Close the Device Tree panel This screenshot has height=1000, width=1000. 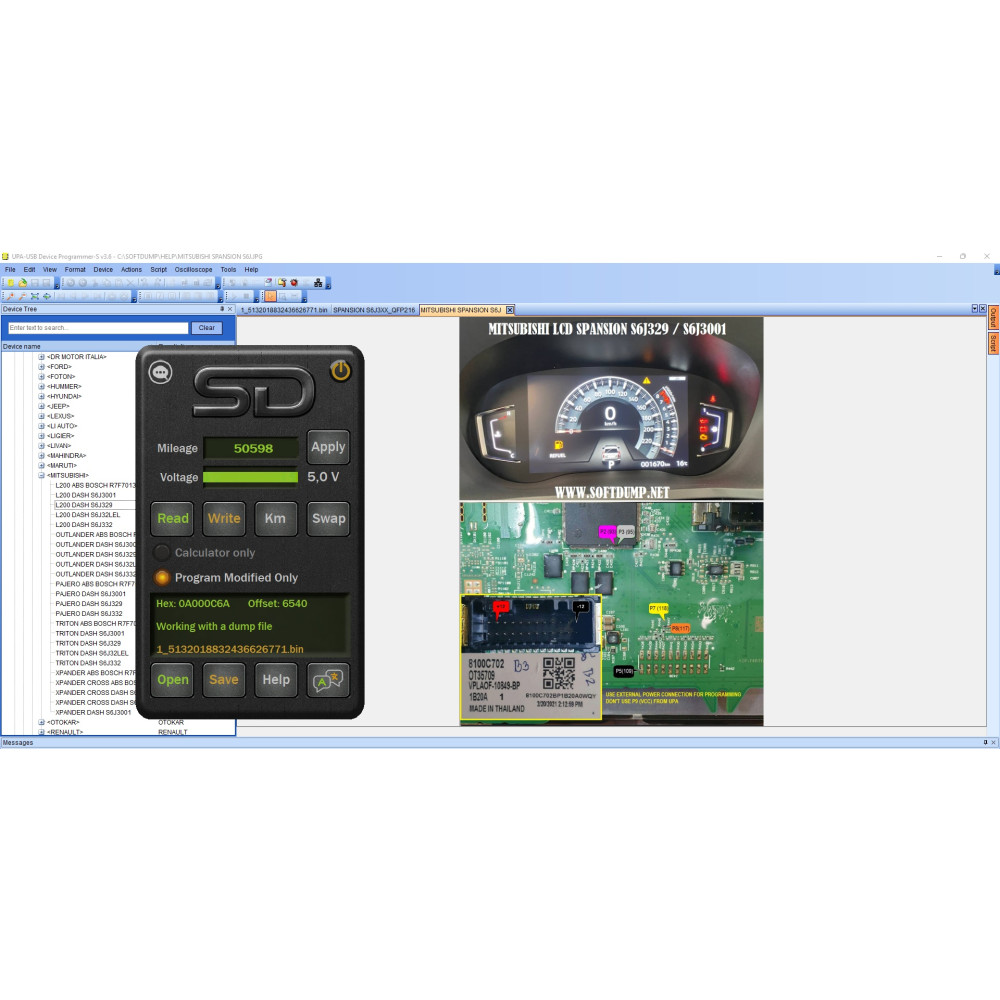[x=230, y=309]
